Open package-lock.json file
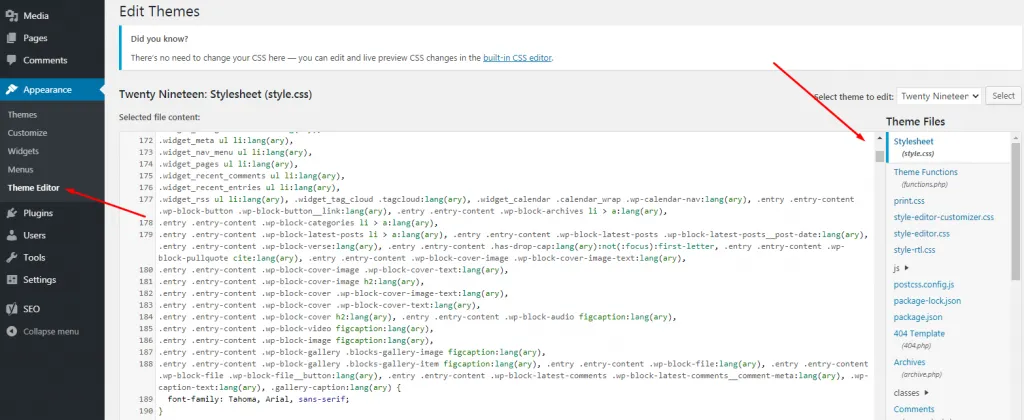Viewport: 1024px width, 420px height. click(x=927, y=300)
